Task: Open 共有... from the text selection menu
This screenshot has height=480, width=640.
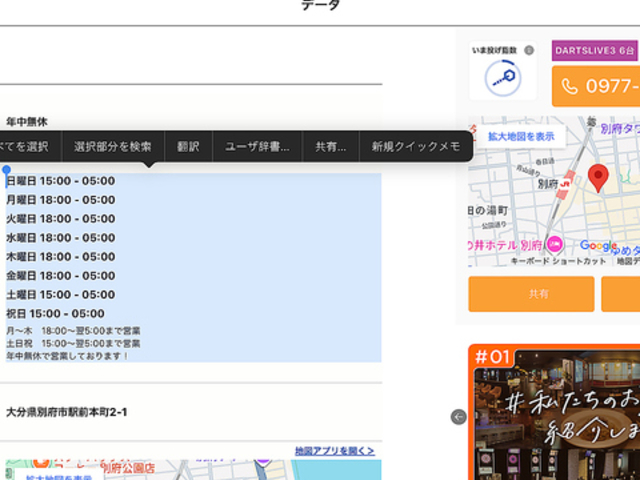Action: pyautogui.click(x=330, y=146)
